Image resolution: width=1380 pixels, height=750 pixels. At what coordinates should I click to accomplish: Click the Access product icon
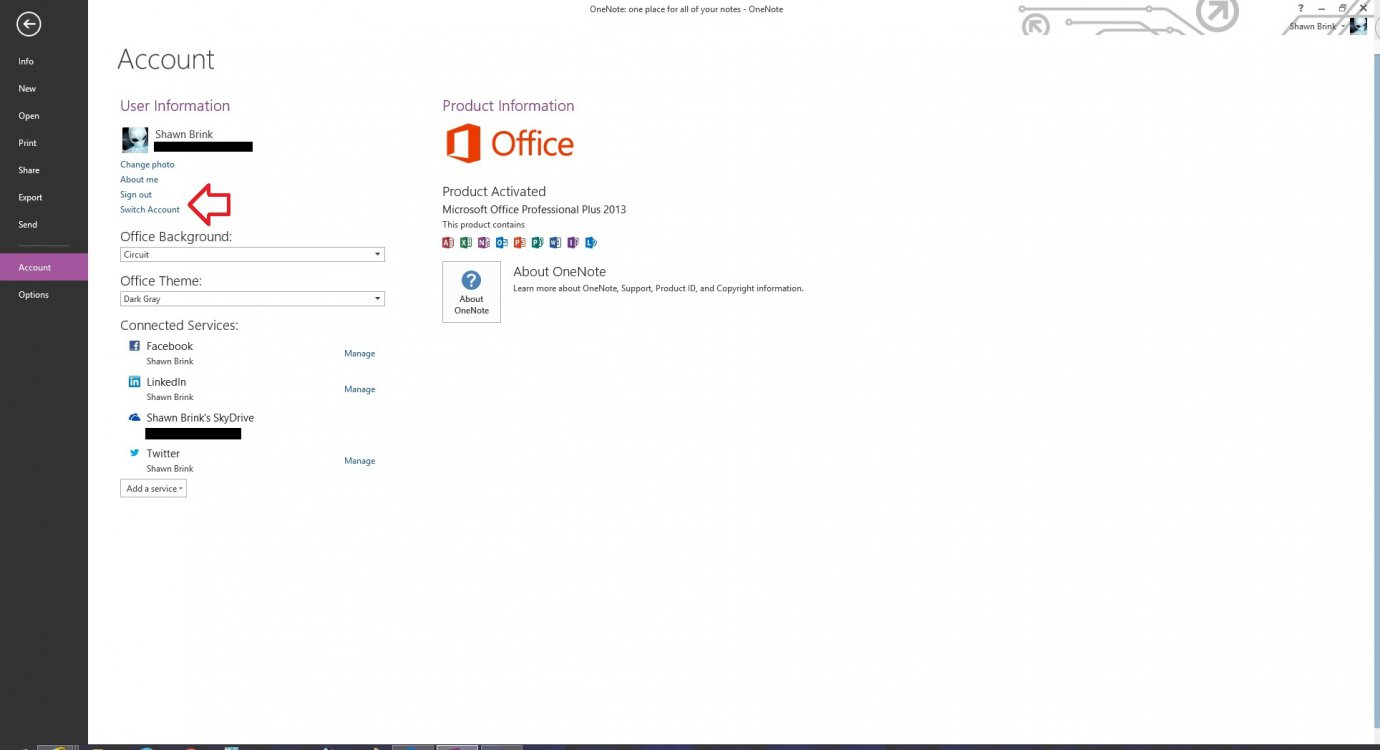pyautogui.click(x=448, y=242)
